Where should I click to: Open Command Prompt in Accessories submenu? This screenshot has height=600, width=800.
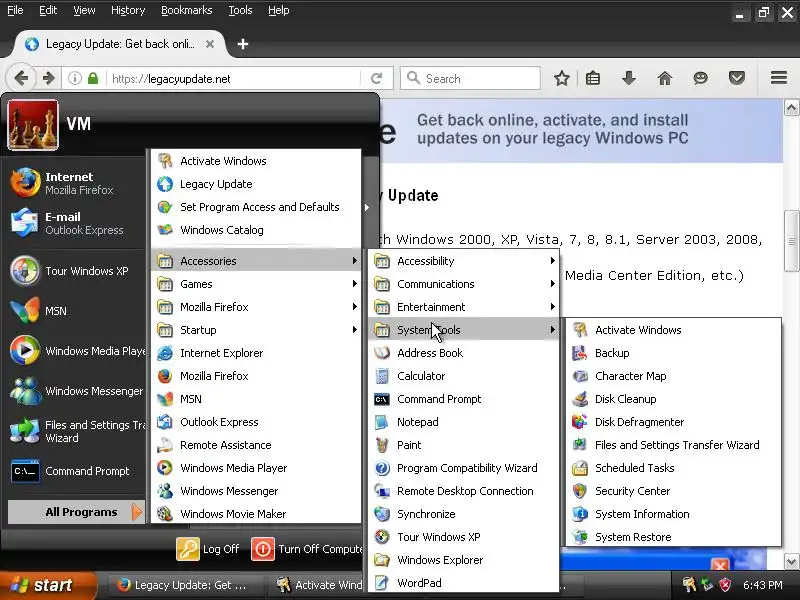coord(464,399)
